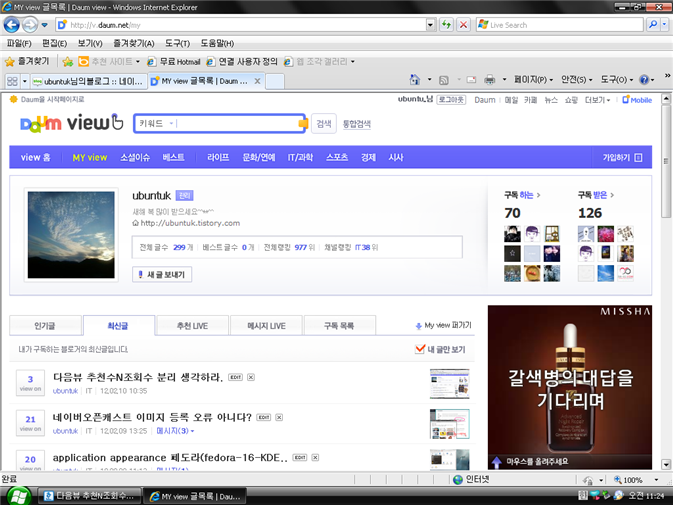Click the Home icon in command bar
Image resolution: width=673 pixels, height=505 pixels.
tap(415, 79)
